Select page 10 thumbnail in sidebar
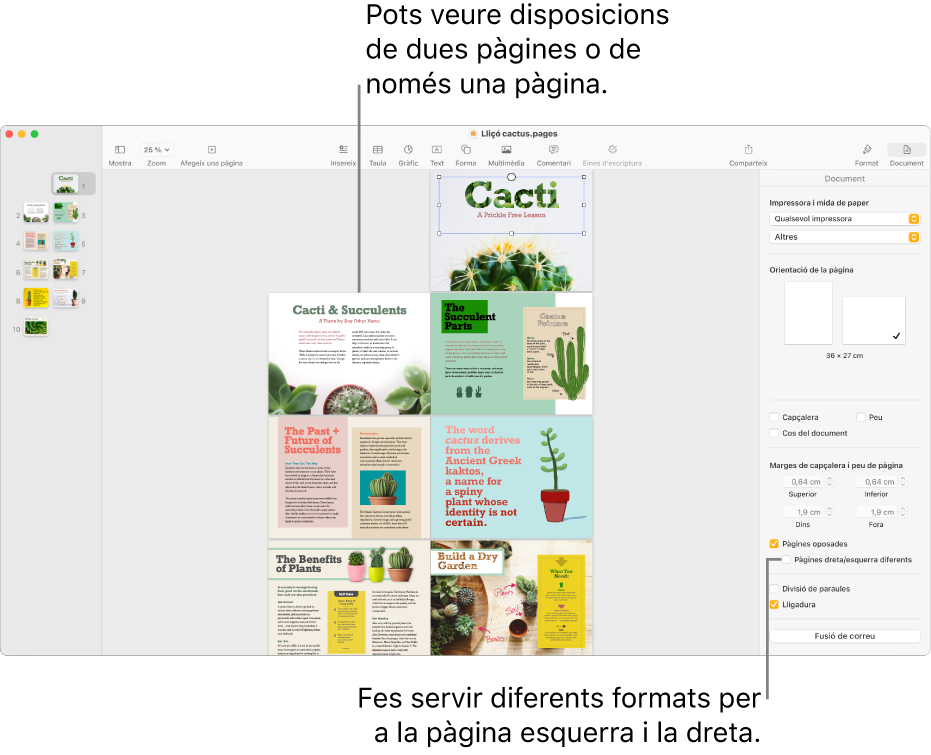 pos(36,326)
